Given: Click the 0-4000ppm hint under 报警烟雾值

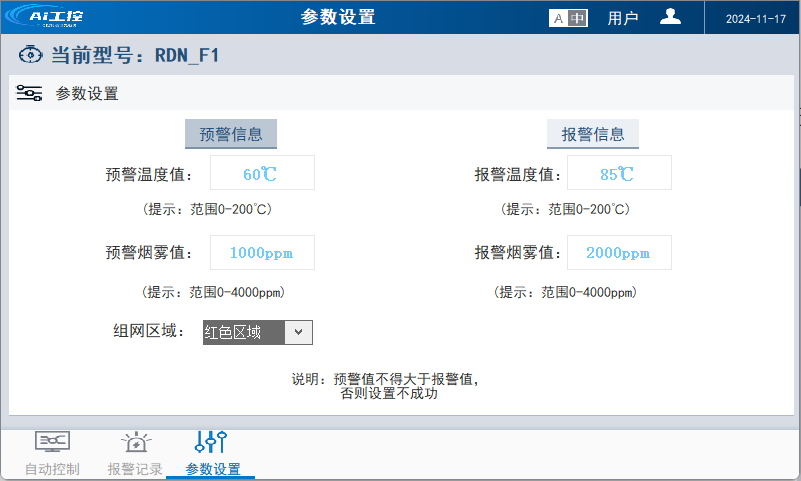Looking at the screenshot, I should point(565,292).
